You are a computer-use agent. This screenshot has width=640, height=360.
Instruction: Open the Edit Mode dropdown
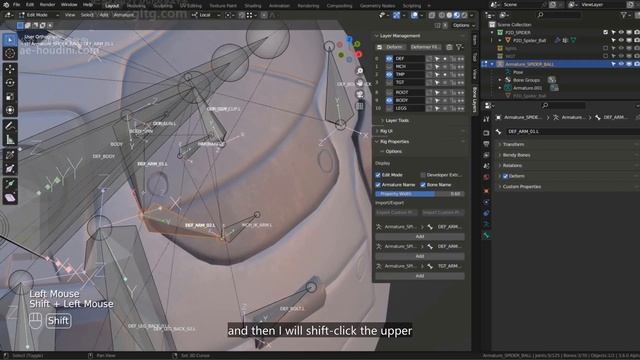tap(38, 15)
